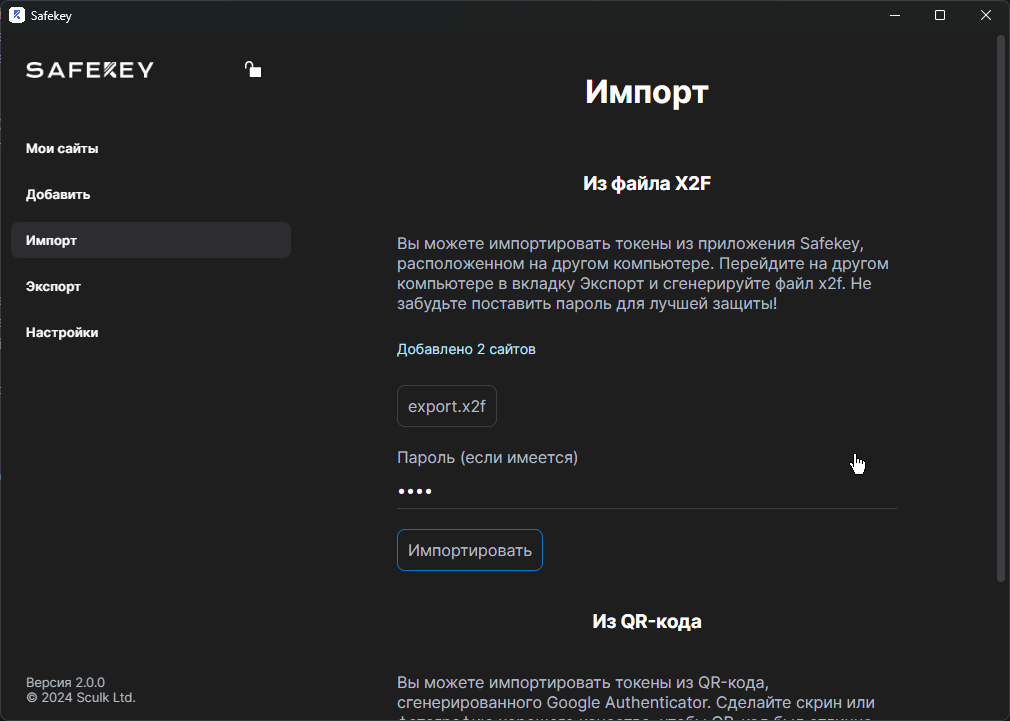Click the export.x2f file chooser button
Screen dimensions: 1010x721
[x=446, y=406]
